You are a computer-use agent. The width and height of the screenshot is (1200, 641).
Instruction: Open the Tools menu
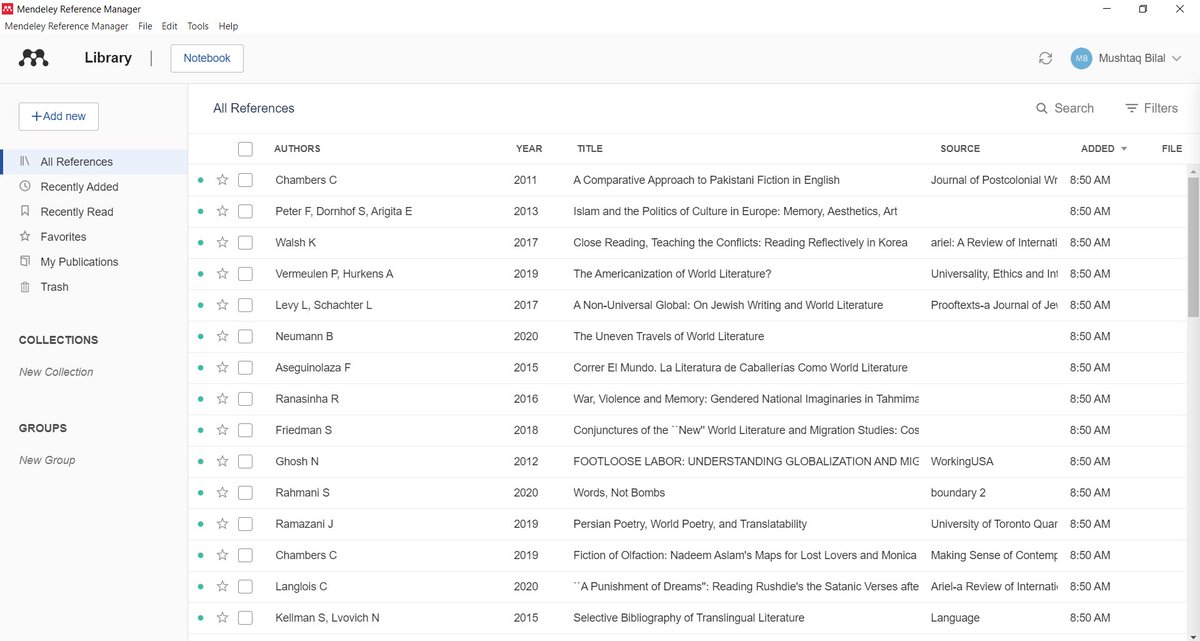198,26
